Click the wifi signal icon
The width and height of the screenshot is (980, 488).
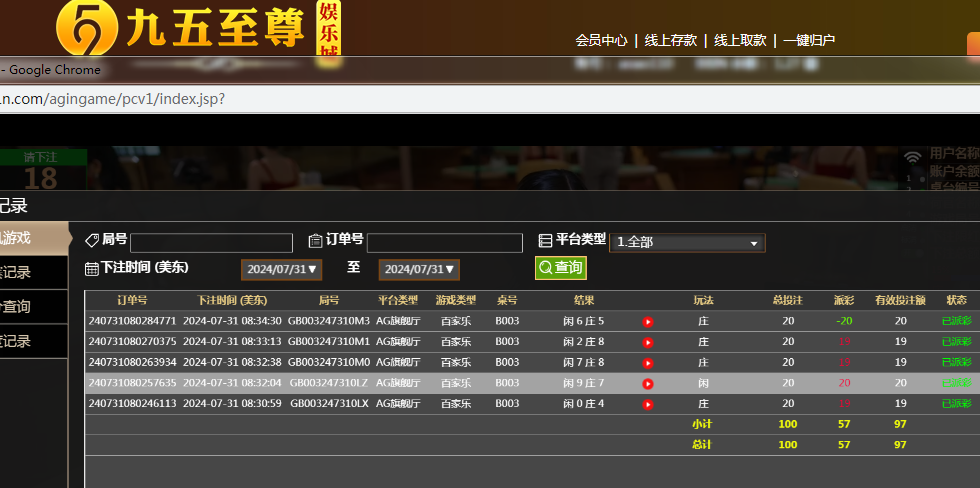(x=912, y=158)
